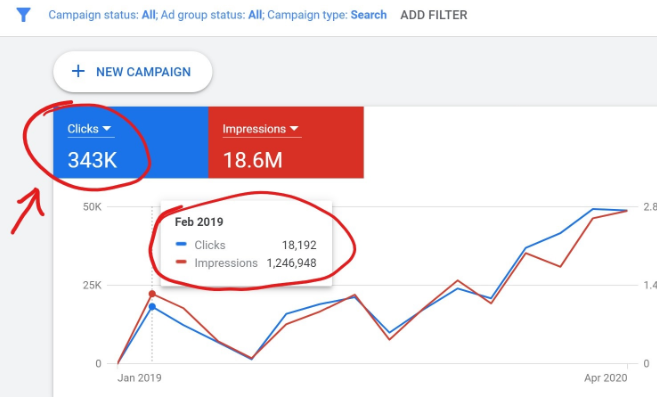Click the blue filter funnel icon
Screen dimensions: 657x397
pyautogui.click(x=23, y=15)
